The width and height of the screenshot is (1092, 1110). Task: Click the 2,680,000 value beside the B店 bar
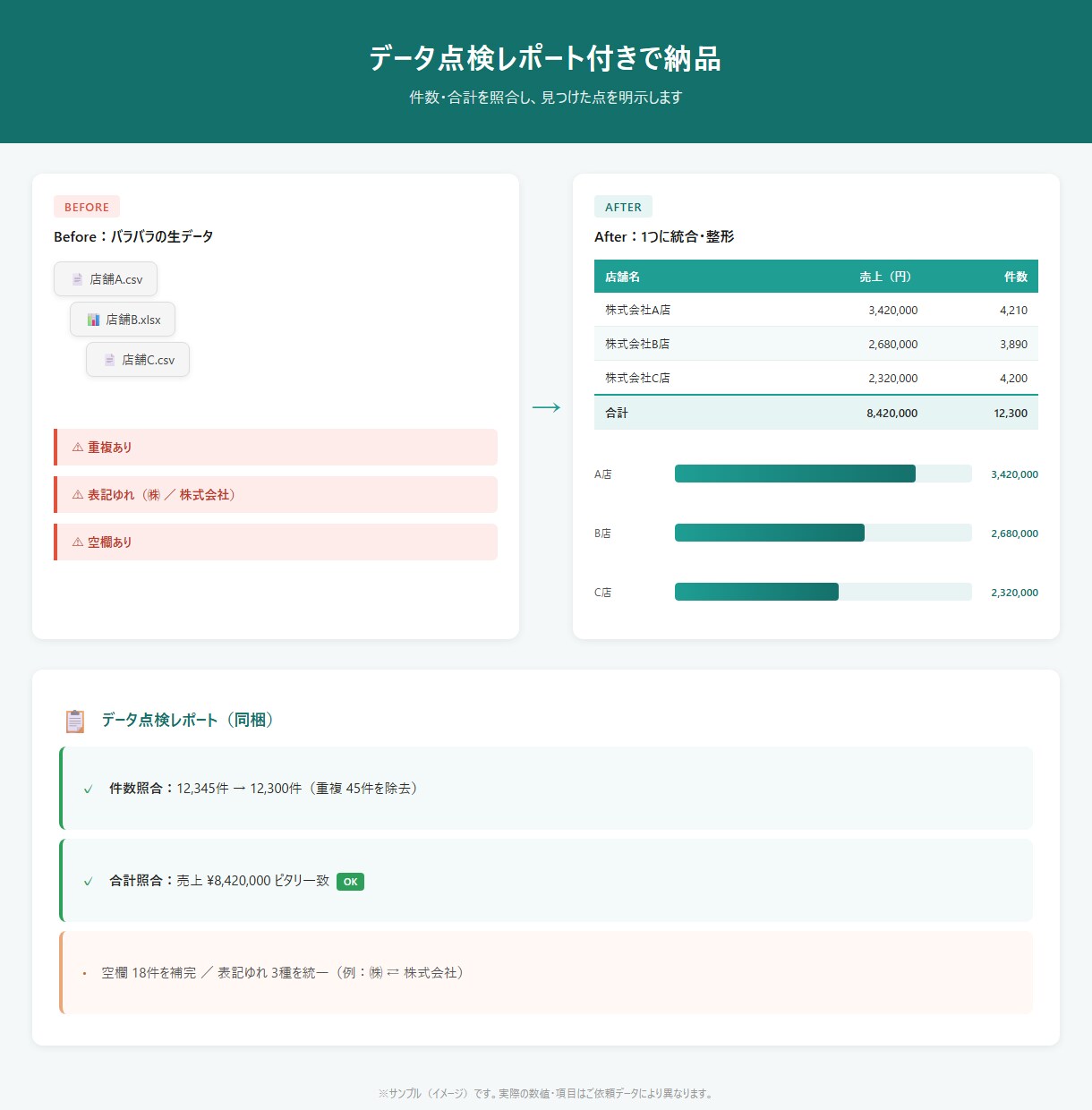(1014, 534)
